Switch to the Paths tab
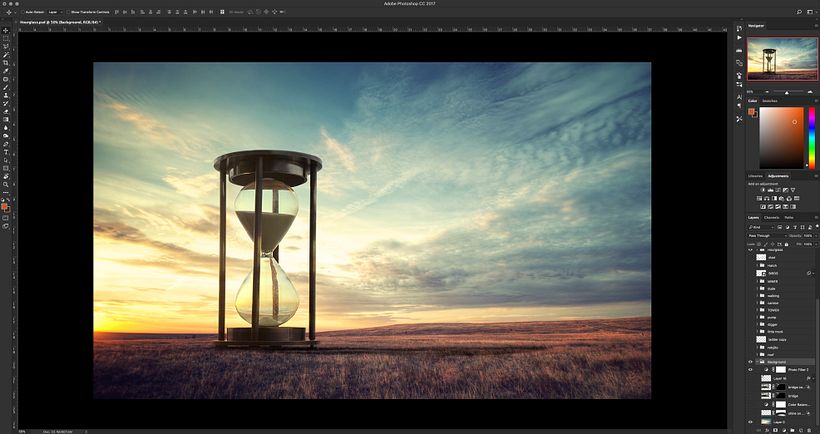The width and height of the screenshot is (820, 434). click(x=789, y=218)
